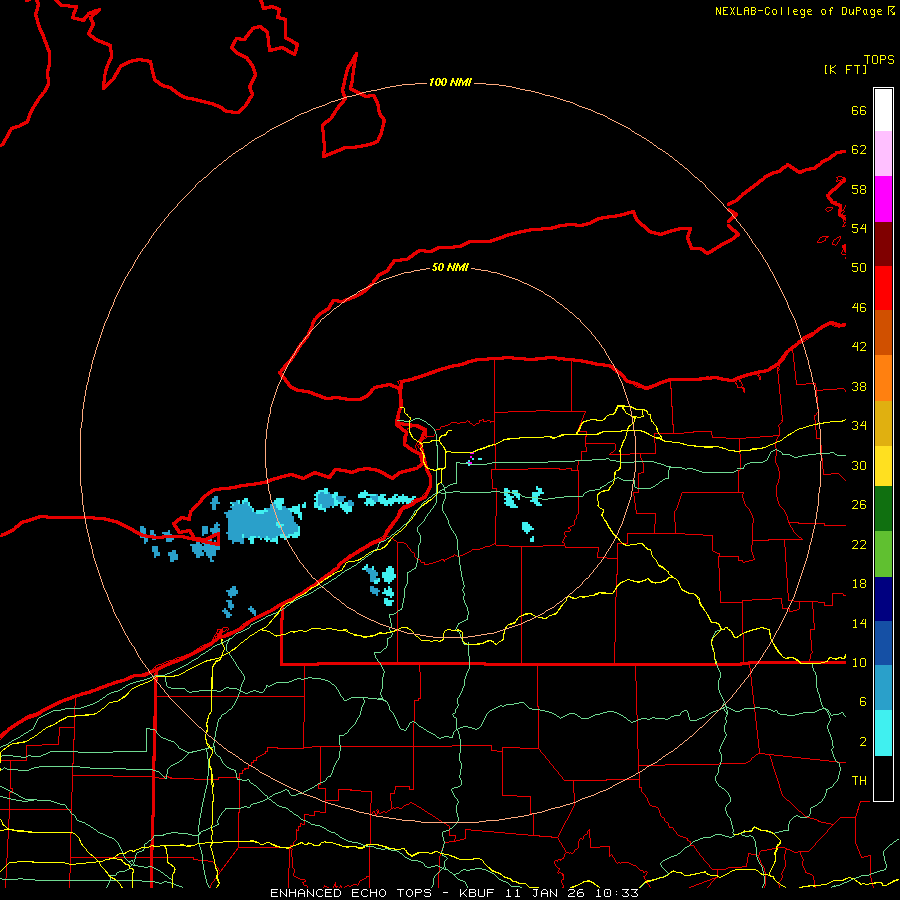900x900 pixels.
Task: Click the ENHANCED ECHO TOPS KBUF caption
Action: (x=454, y=893)
